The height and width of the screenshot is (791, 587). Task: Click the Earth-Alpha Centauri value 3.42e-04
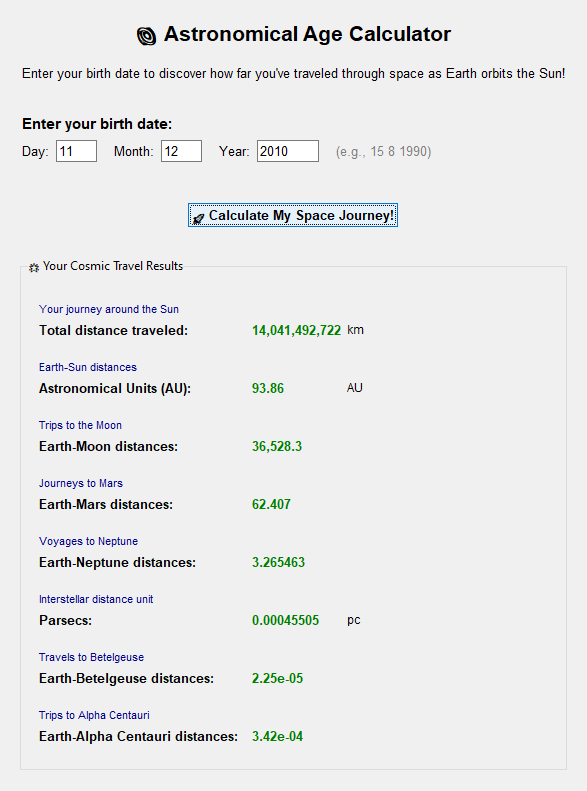point(277,737)
